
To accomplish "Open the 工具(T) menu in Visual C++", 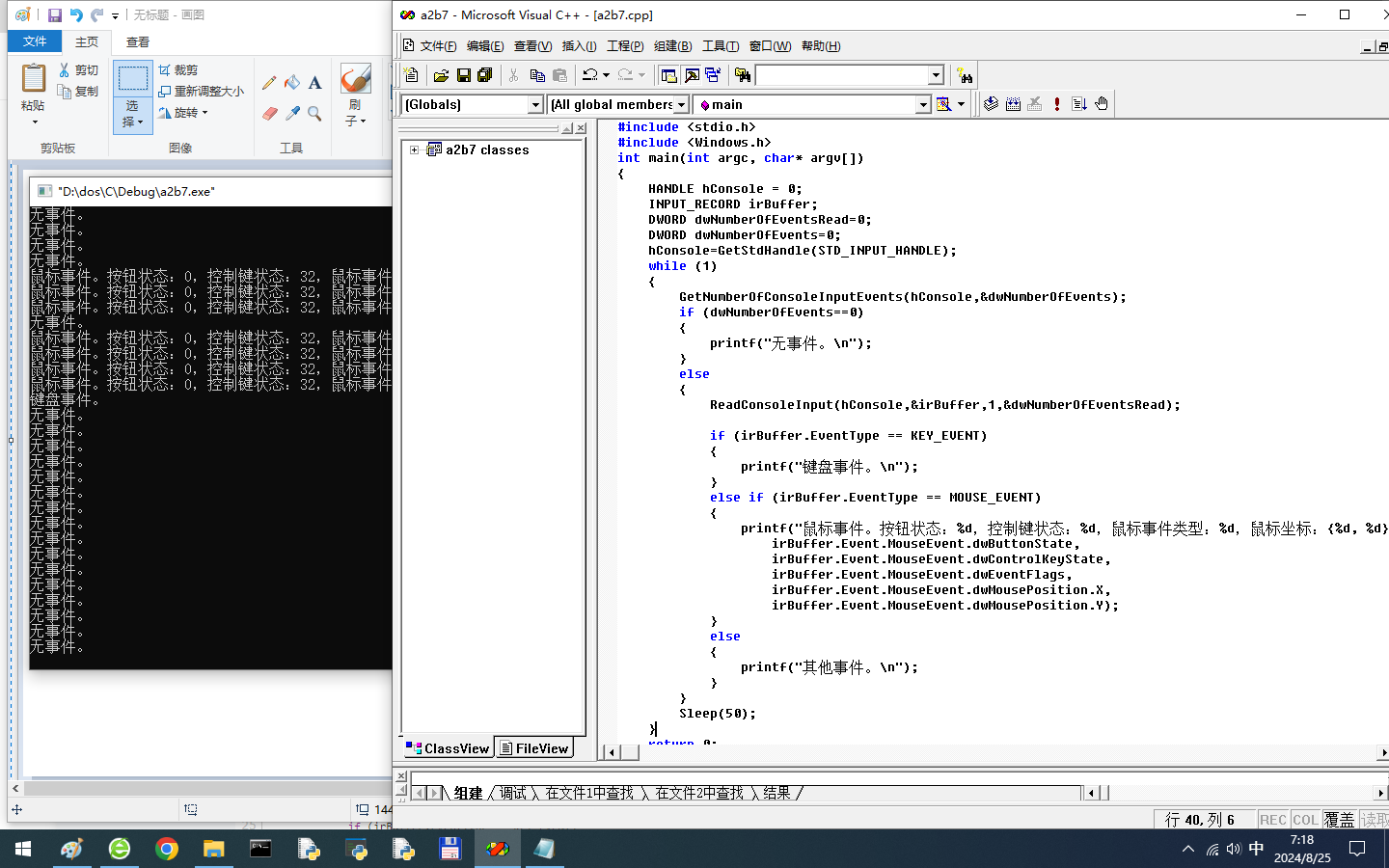I will (721, 46).
